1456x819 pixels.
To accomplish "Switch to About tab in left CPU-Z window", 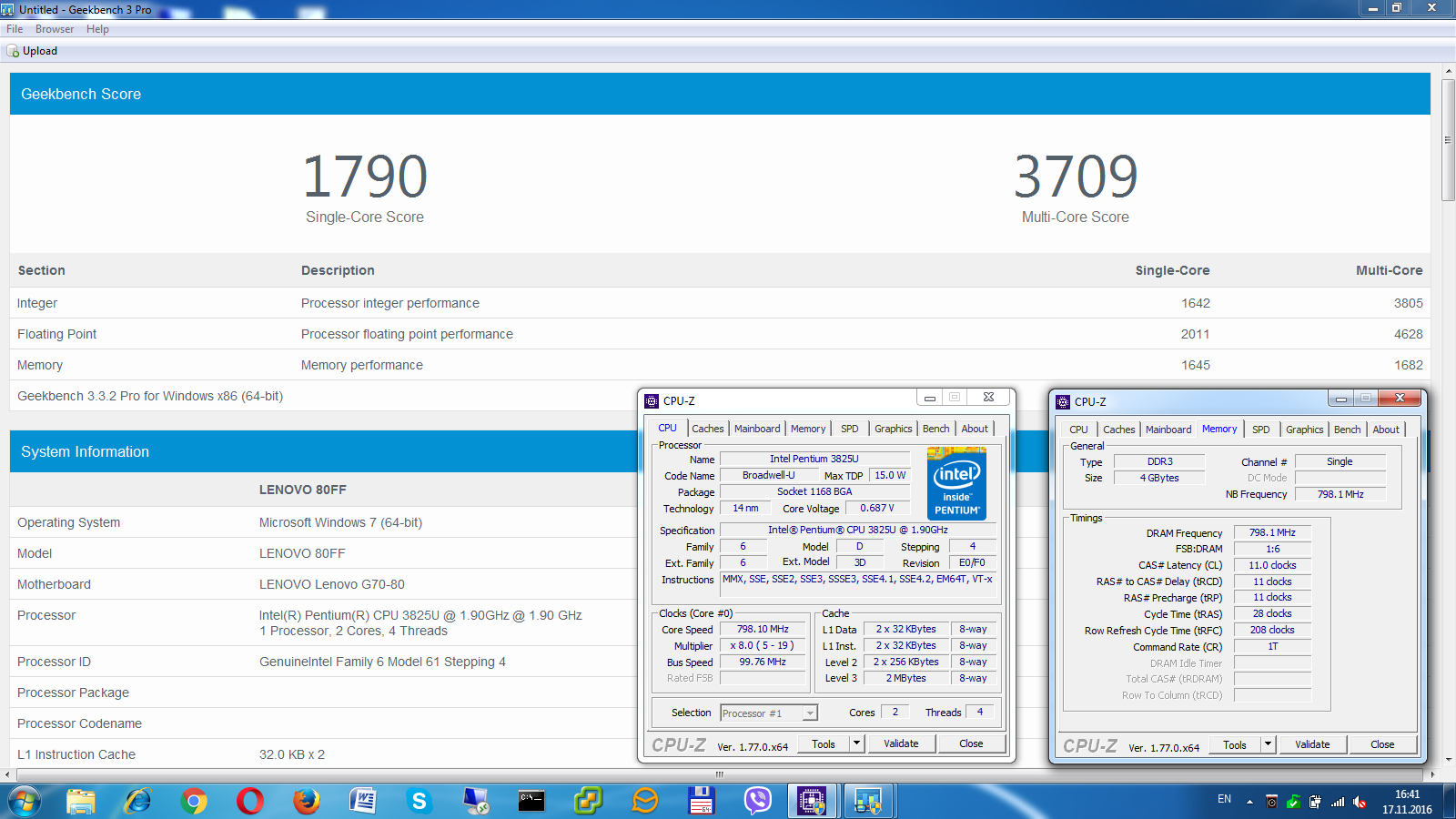I will (x=975, y=429).
